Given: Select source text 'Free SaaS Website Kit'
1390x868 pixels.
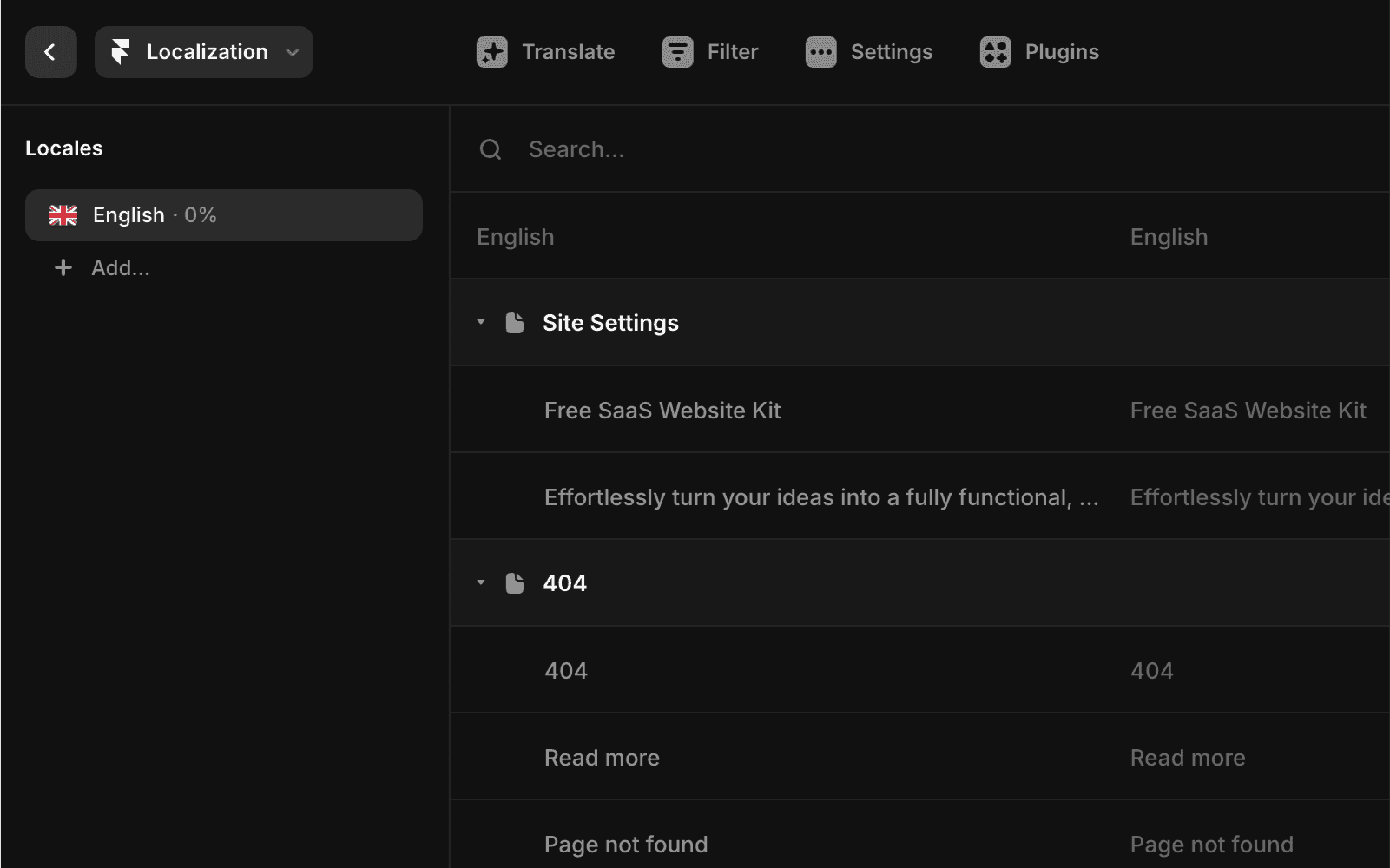Looking at the screenshot, I should [x=662, y=411].
